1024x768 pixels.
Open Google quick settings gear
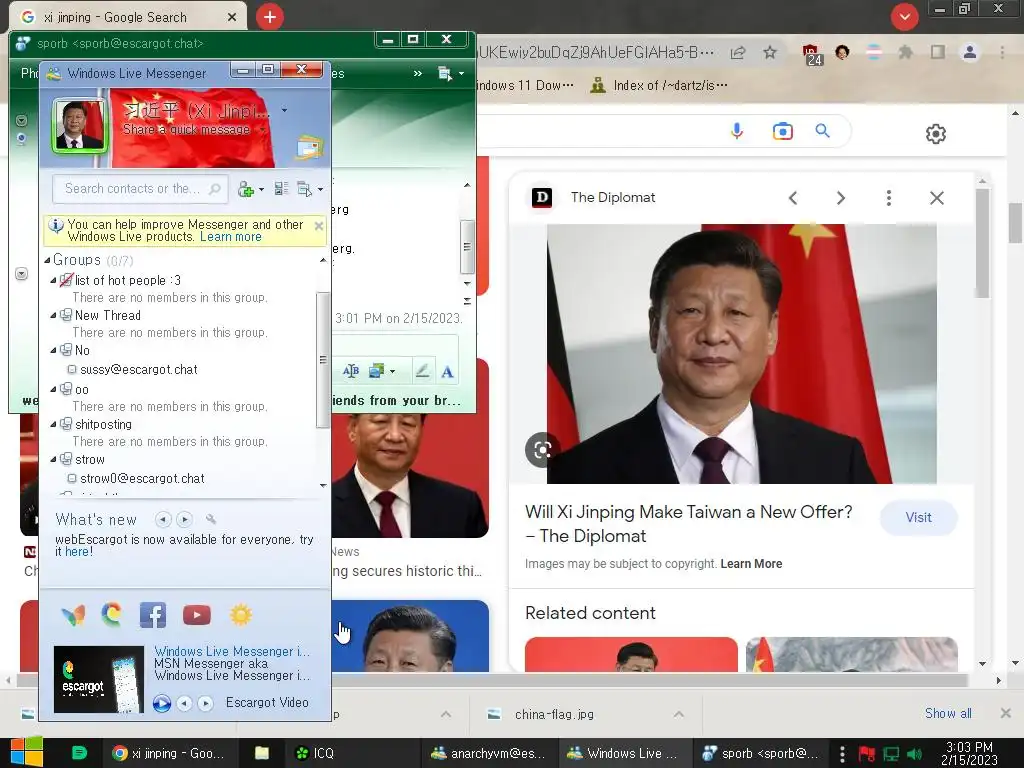[x=936, y=134]
